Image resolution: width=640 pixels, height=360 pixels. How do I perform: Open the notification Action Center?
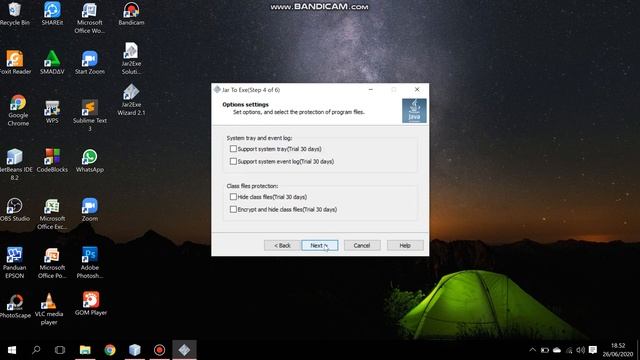[593, 350]
